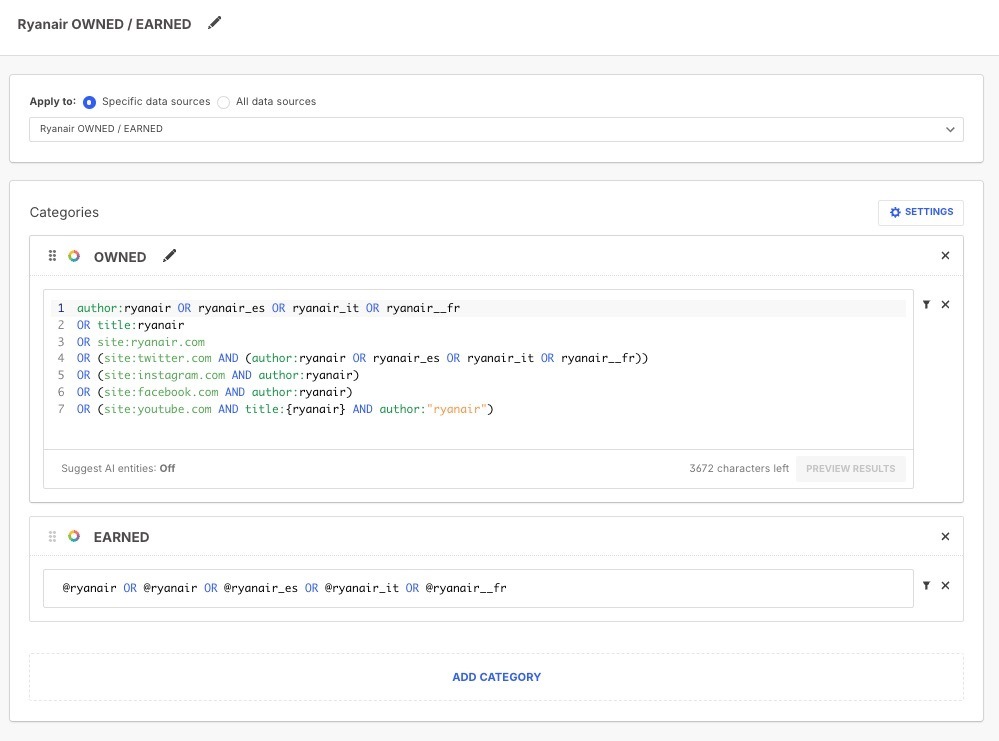
Task: Expand the Ryanair OWNED / EARNED data source dropdown
Action: point(496,129)
